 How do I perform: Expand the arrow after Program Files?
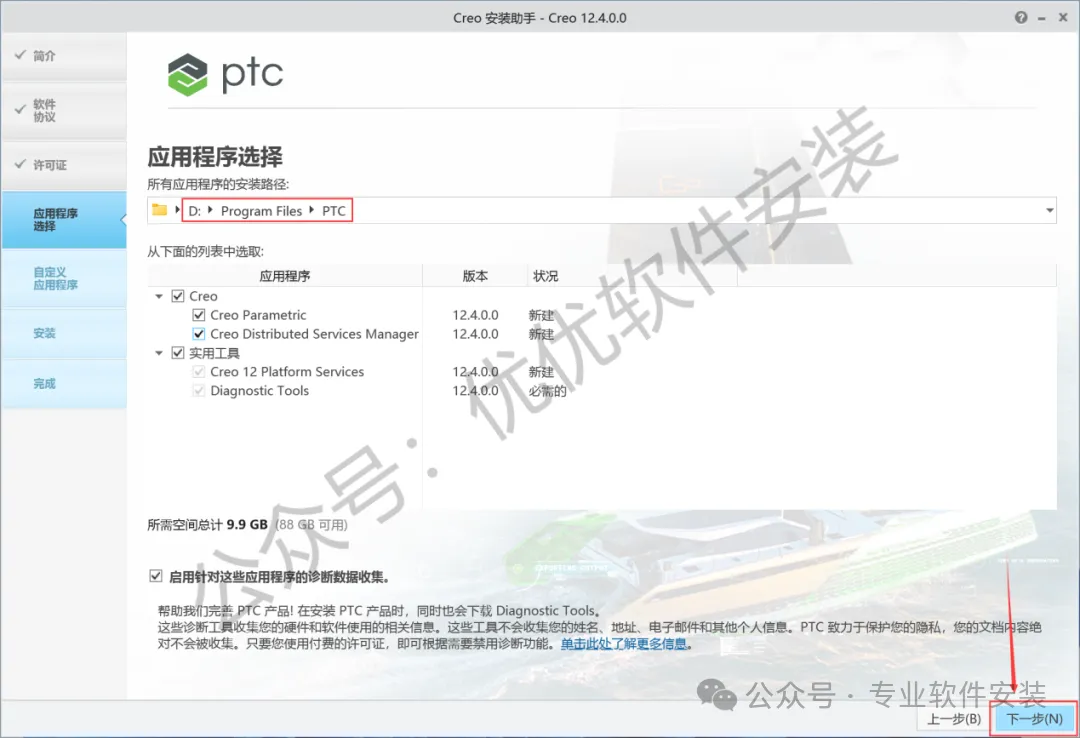[311, 210]
